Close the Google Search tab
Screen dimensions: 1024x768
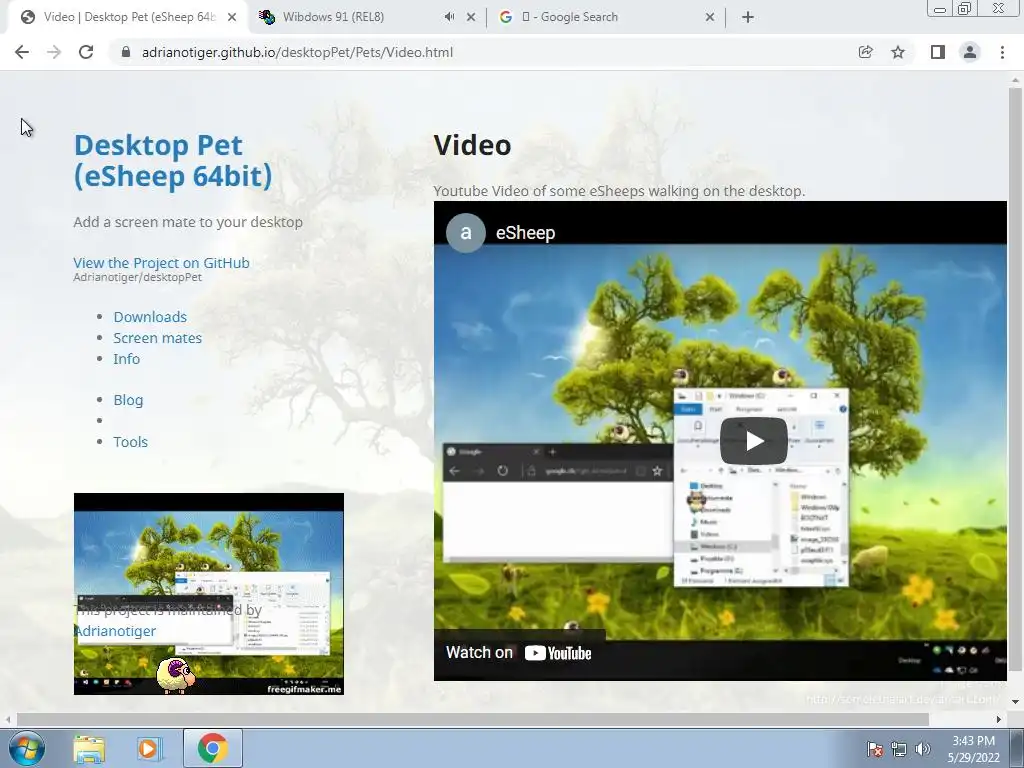(x=710, y=17)
